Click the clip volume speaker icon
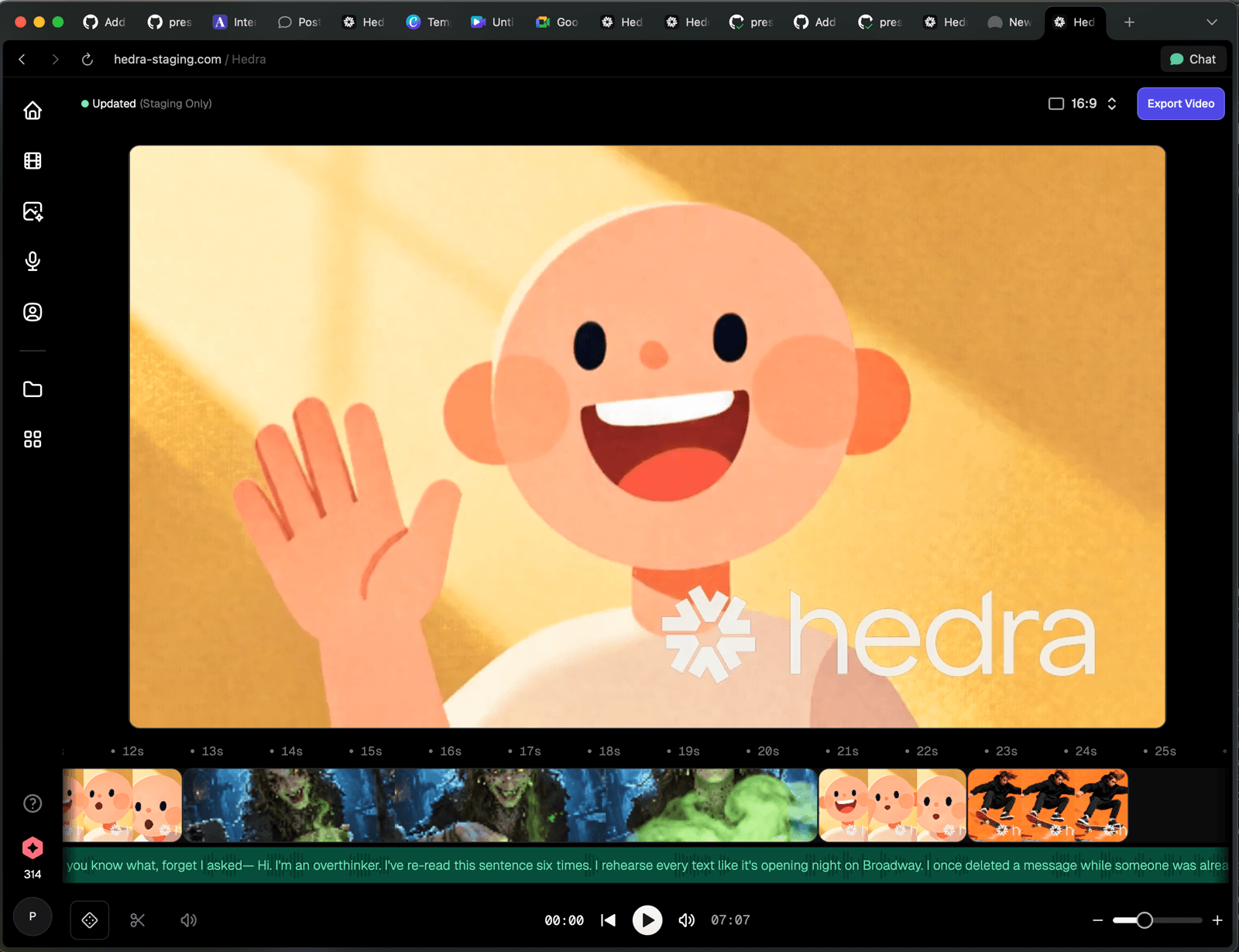 click(188, 920)
